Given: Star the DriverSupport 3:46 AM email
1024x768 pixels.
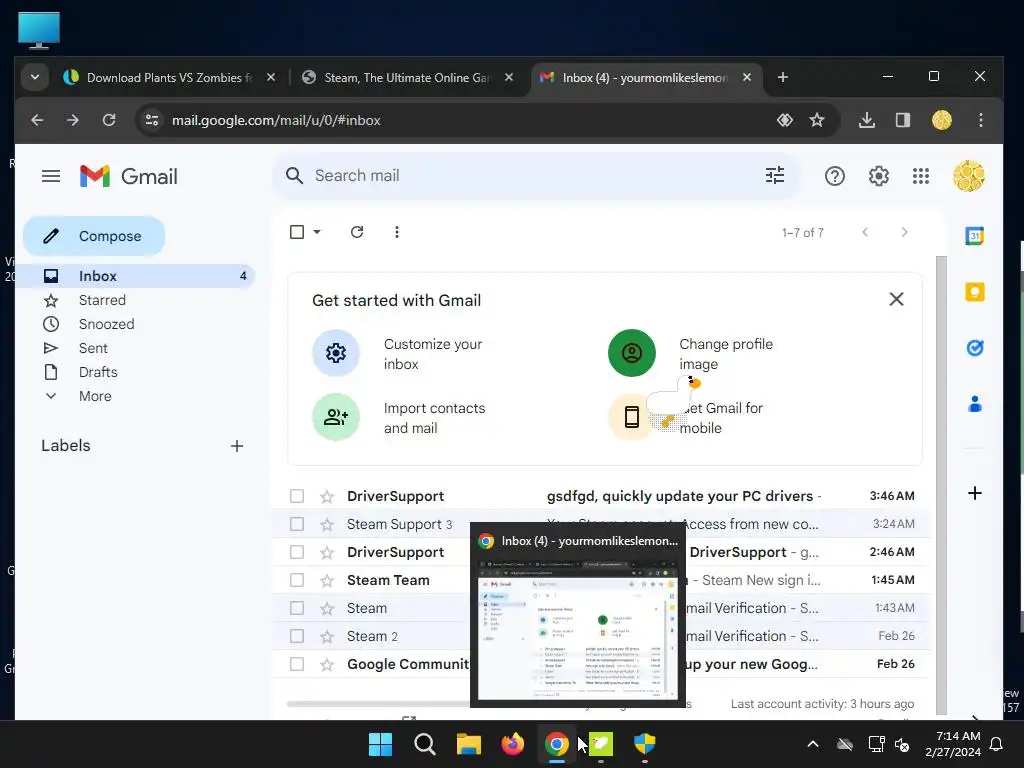Looking at the screenshot, I should (327, 497).
